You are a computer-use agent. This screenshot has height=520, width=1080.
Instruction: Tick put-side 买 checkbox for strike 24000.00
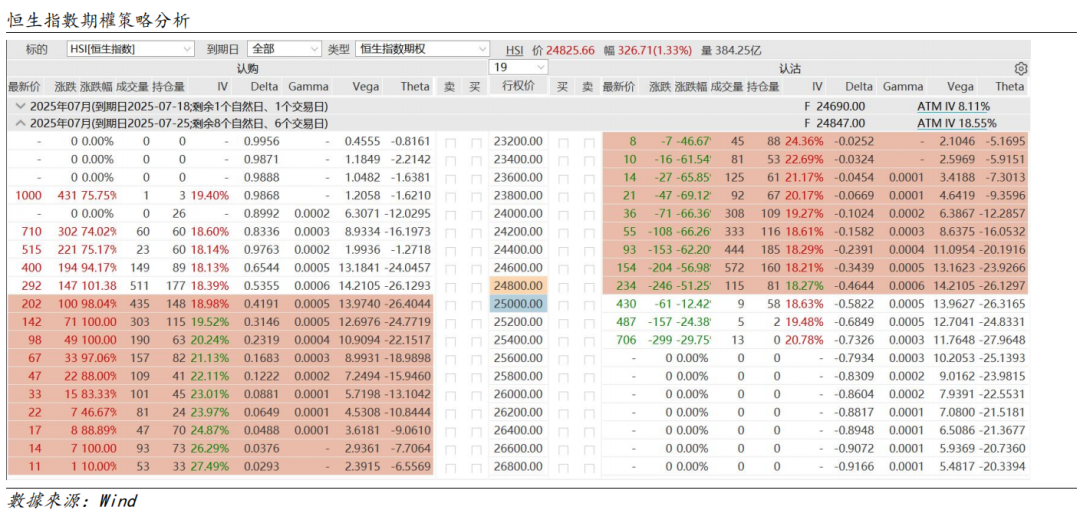click(x=563, y=214)
